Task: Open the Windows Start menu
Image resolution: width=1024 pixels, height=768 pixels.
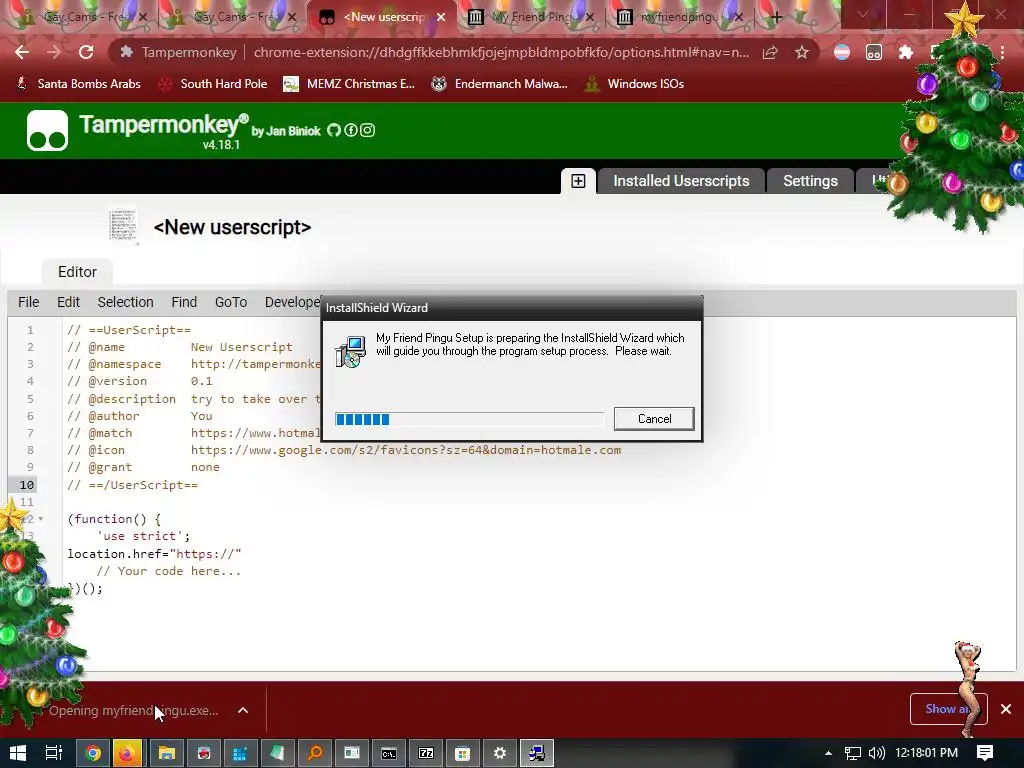Action: 18,753
